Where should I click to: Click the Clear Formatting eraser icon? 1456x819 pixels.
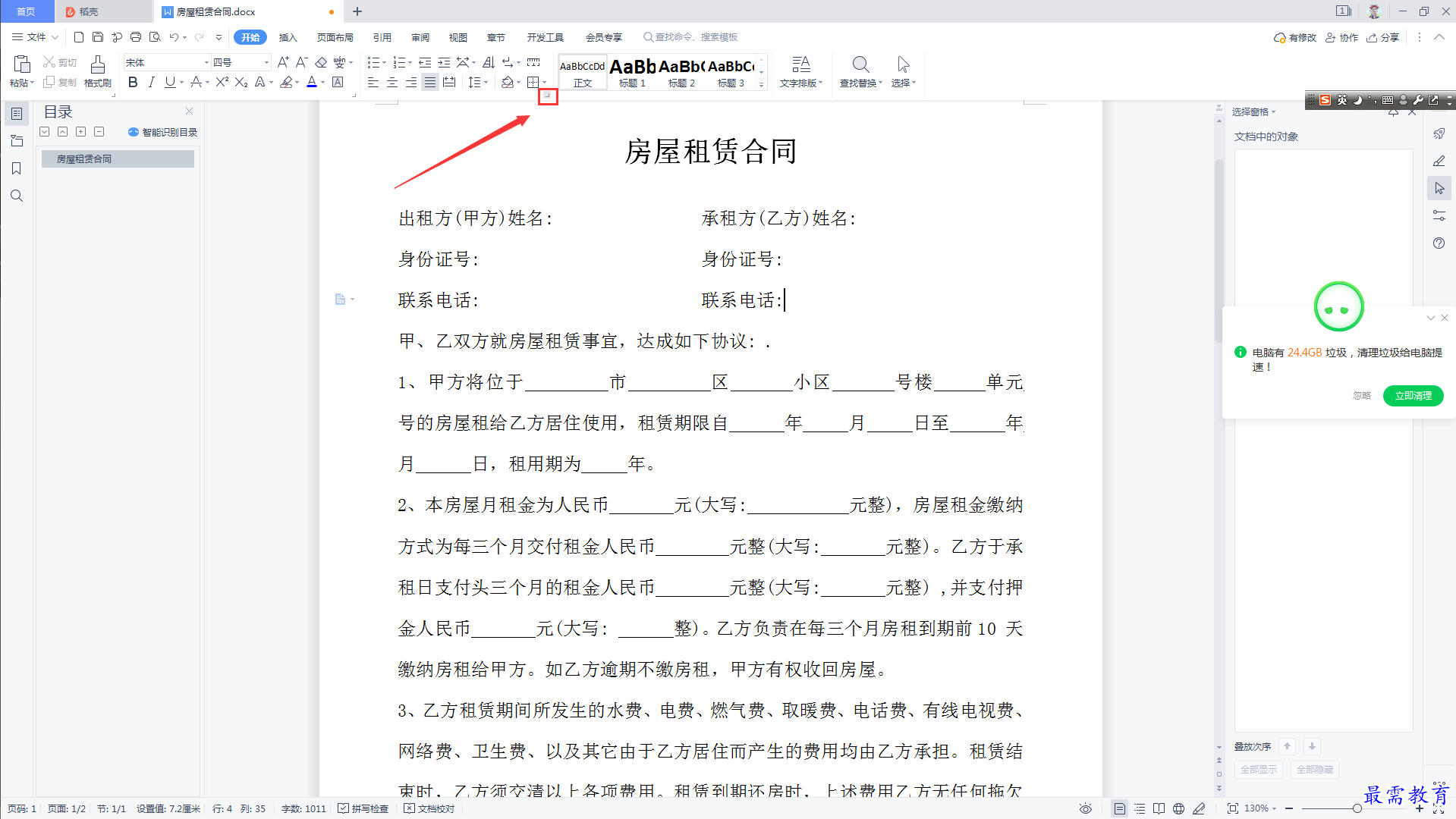[321, 62]
